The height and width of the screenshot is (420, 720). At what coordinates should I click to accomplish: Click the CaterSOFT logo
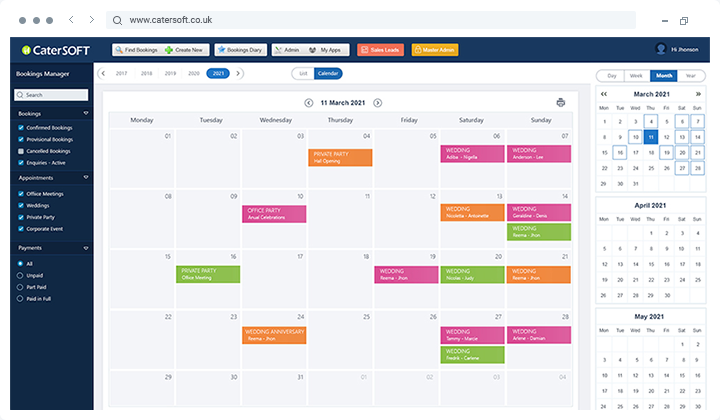[x=53, y=49]
